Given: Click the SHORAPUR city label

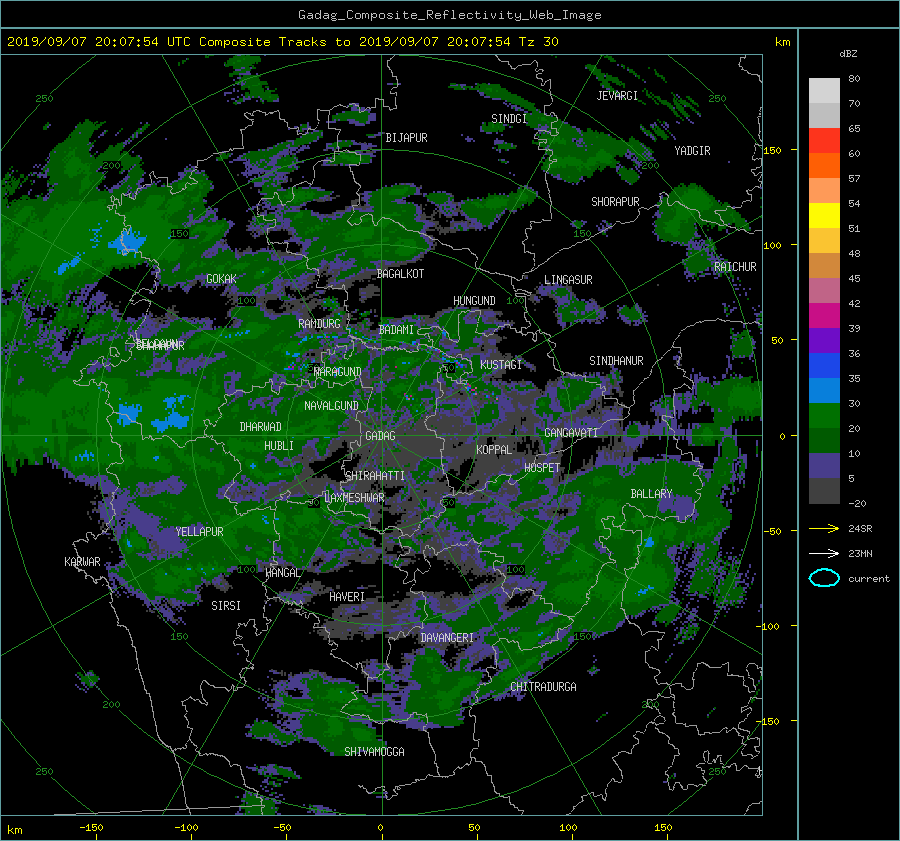Looking at the screenshot, I should 615,202.
